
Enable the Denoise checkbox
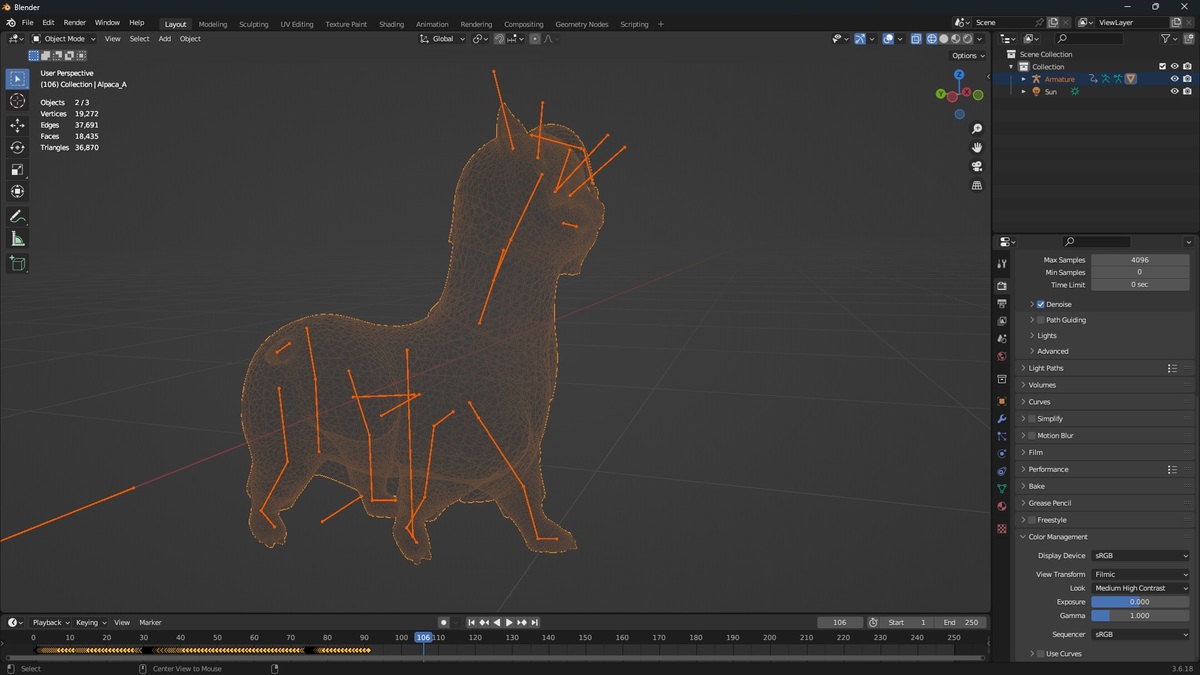(x=1041, y=304)
